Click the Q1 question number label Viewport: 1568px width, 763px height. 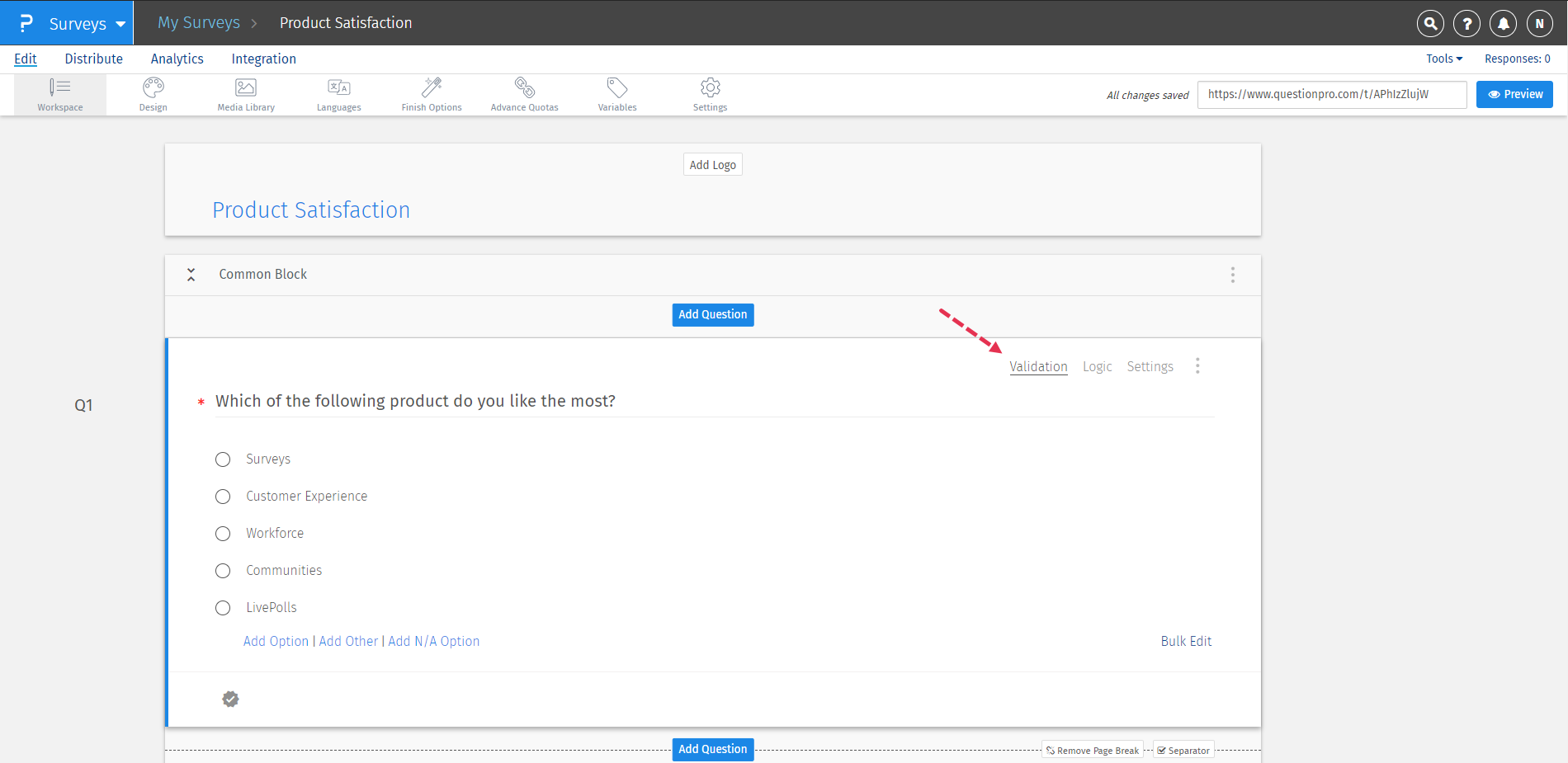click(83, 405)
